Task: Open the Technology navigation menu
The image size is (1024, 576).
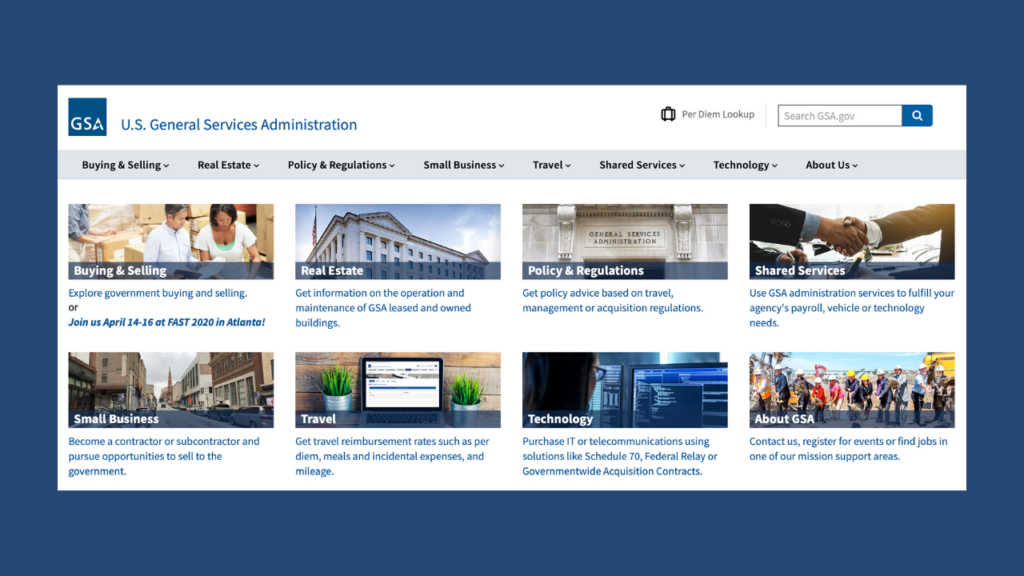Action: [x=745, y=165]
